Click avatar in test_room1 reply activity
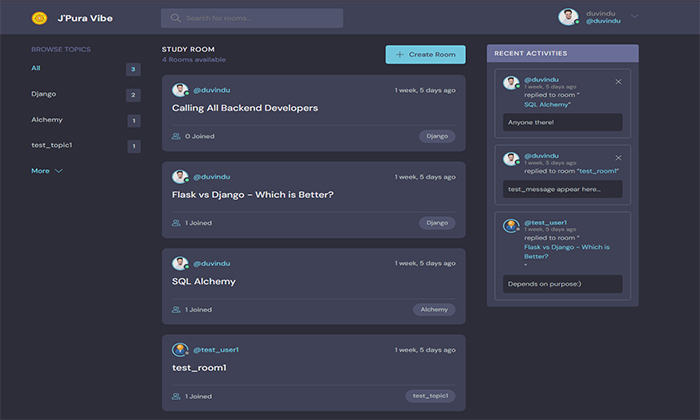 [511, 159]
